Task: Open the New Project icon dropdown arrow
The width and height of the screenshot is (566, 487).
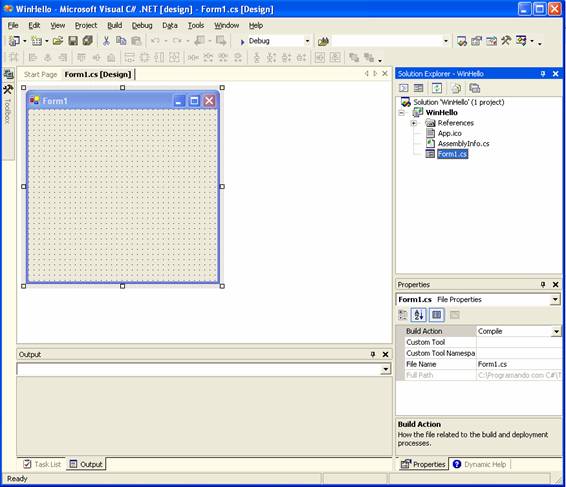Action: coord(25,41)
